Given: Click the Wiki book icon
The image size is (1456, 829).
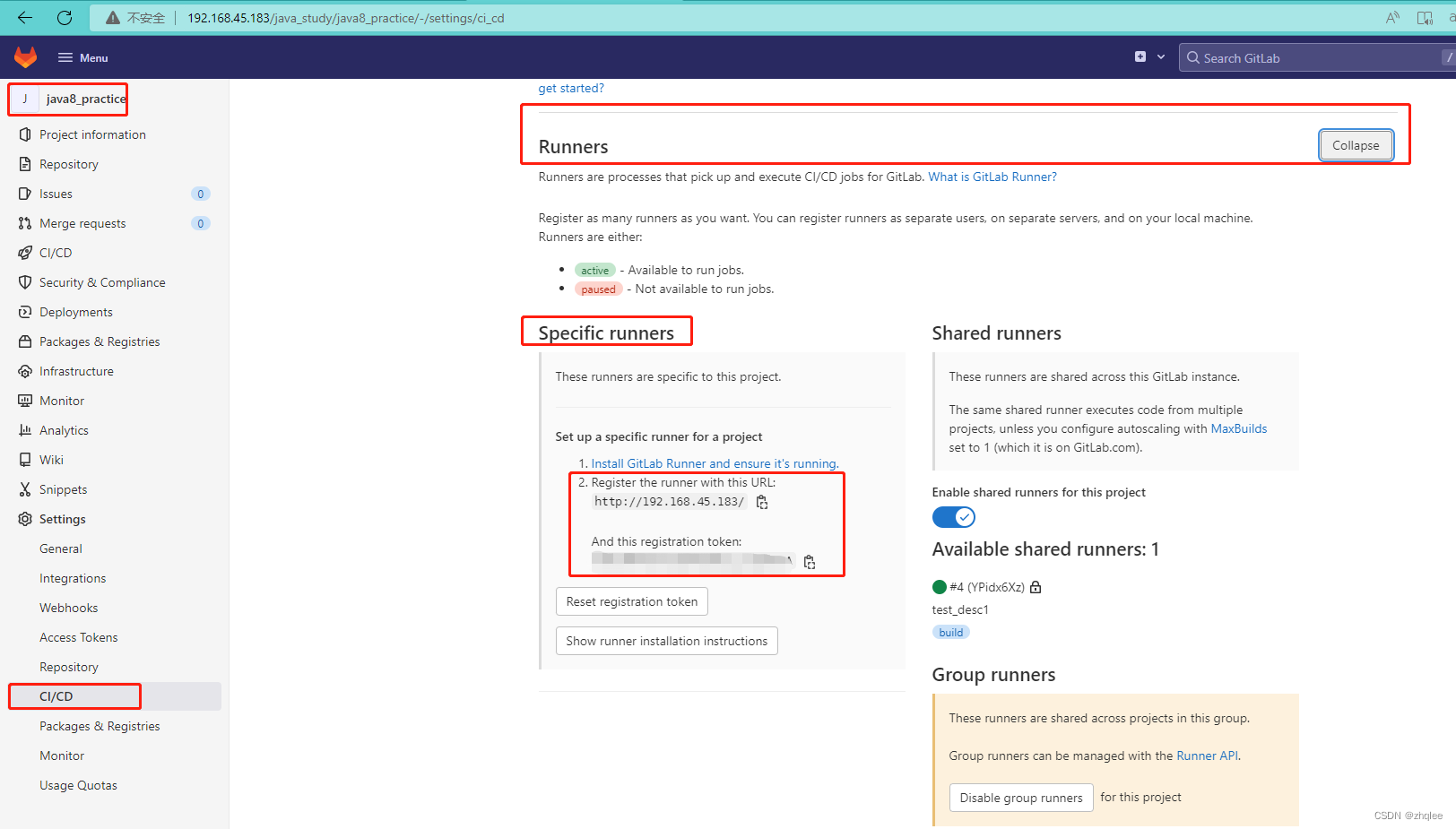Looking at the screenshot, I should (25, 460).
